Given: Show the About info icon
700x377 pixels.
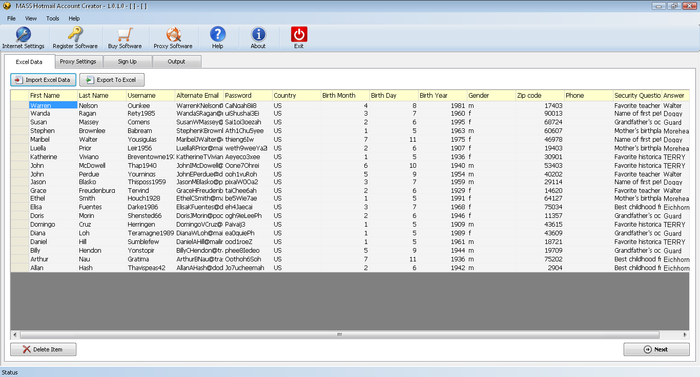Looking at the screenshot, I should pyautogui.click(x=258, y=38).
